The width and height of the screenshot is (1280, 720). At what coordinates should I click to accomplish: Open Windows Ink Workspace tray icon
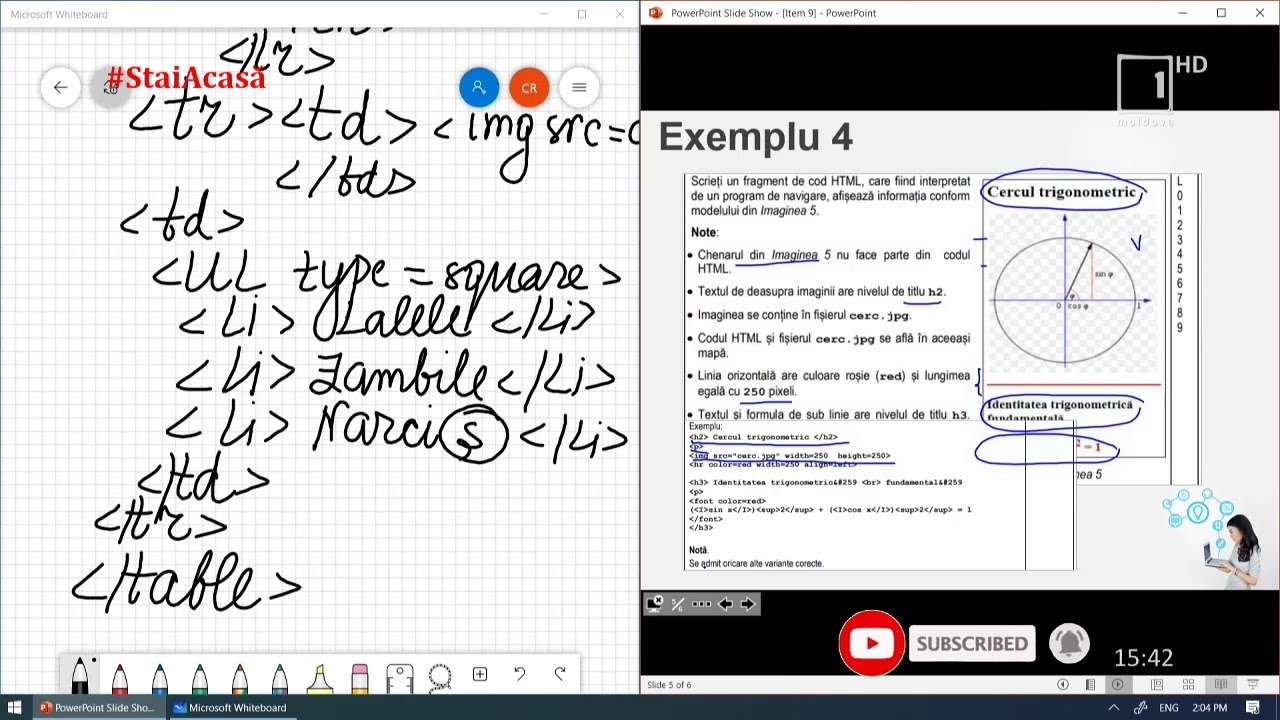click(x=1141, y=708)
